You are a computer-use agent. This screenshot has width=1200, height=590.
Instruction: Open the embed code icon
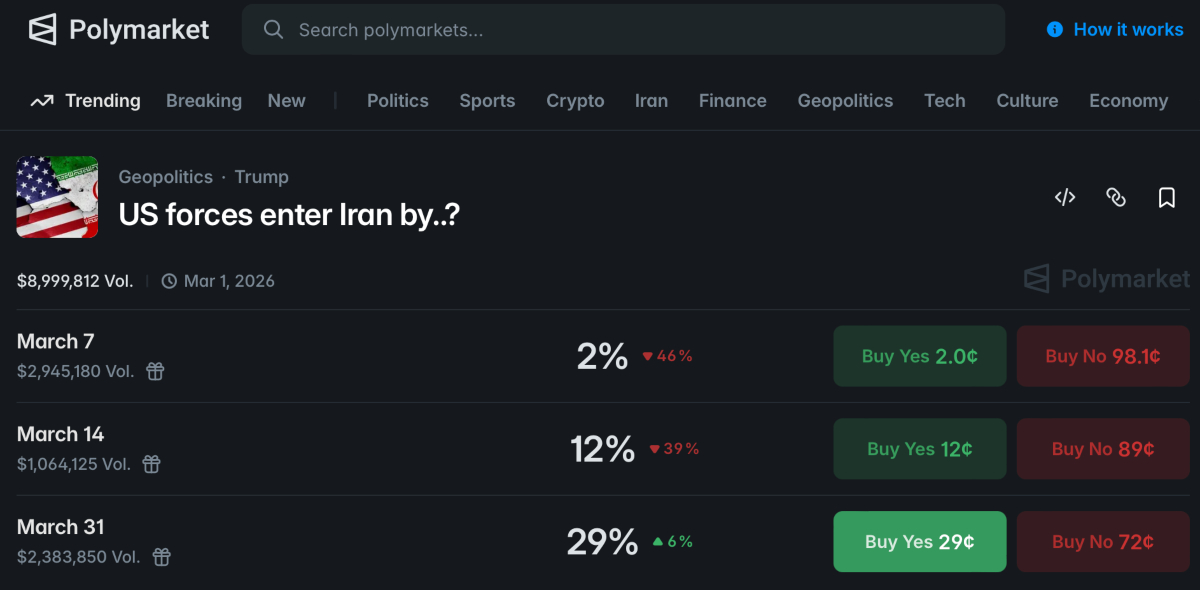click(1065, 198)
